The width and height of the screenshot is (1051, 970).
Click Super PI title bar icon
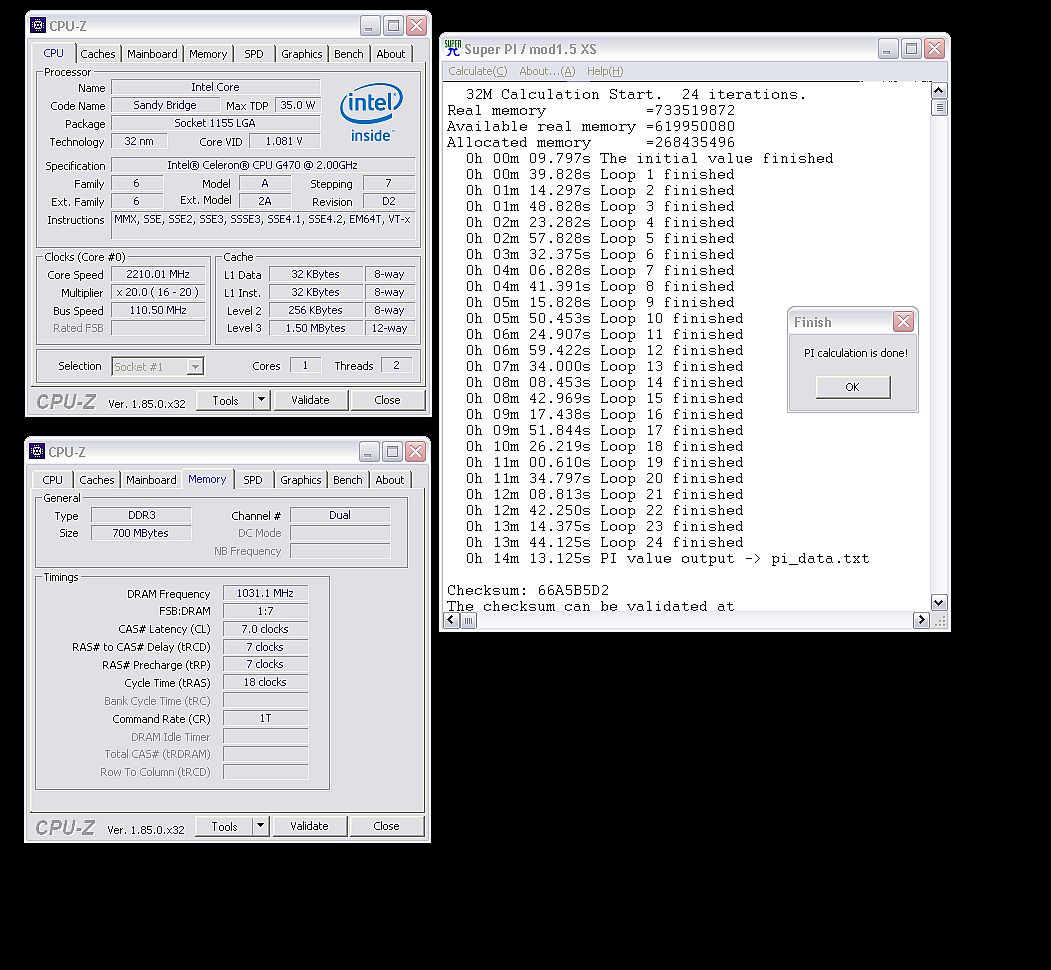coord(452,48)
